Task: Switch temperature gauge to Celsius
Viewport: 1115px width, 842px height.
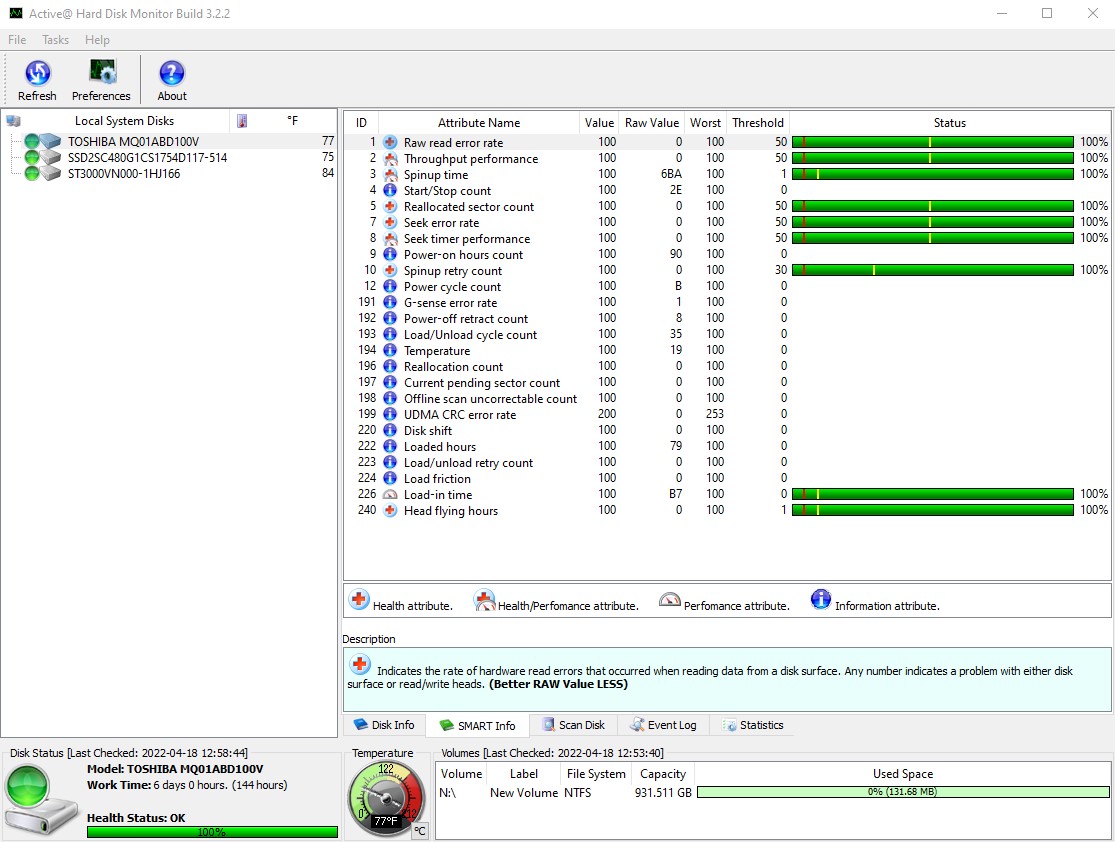Action: pyautogui.click(x=420, y=831)
